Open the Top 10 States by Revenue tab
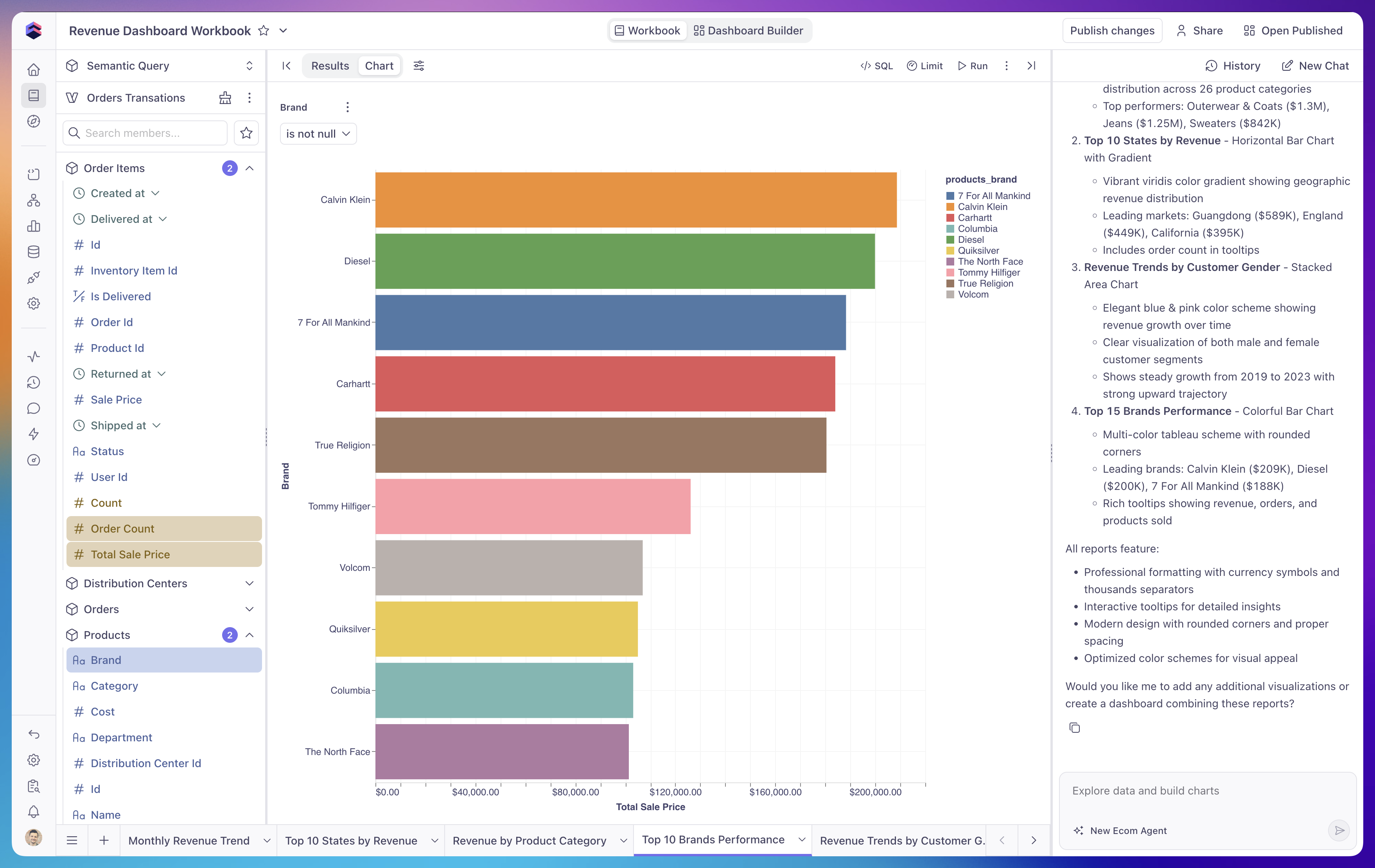This screenshot has height=868, width=1375. click(351, 841)
